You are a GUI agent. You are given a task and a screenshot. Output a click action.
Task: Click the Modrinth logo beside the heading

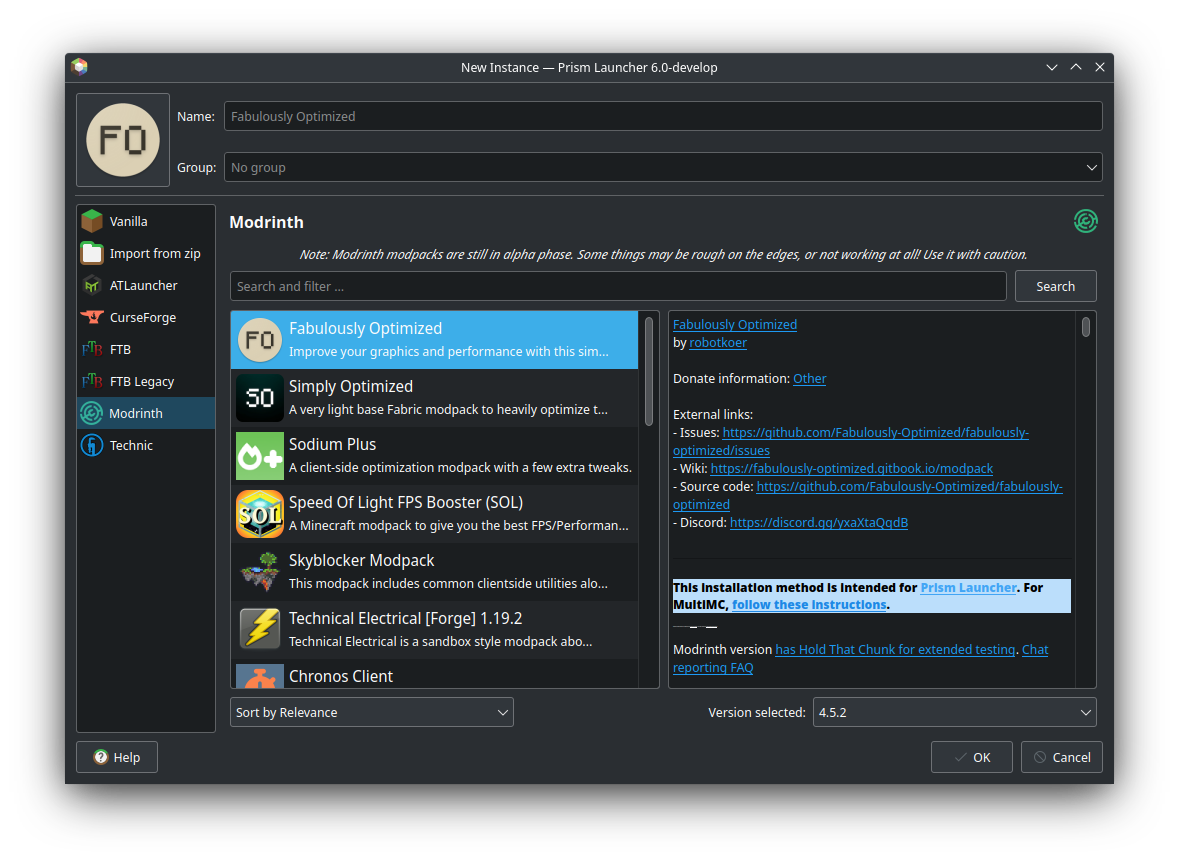pyautogui.click(x=1085, y=221)
